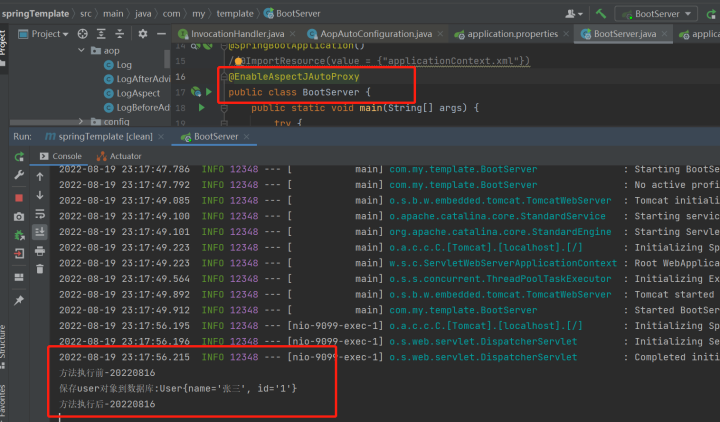The height and width of the screenshot is (422, 720).
Task: Open the Project view dropdown
Action: 43,34
